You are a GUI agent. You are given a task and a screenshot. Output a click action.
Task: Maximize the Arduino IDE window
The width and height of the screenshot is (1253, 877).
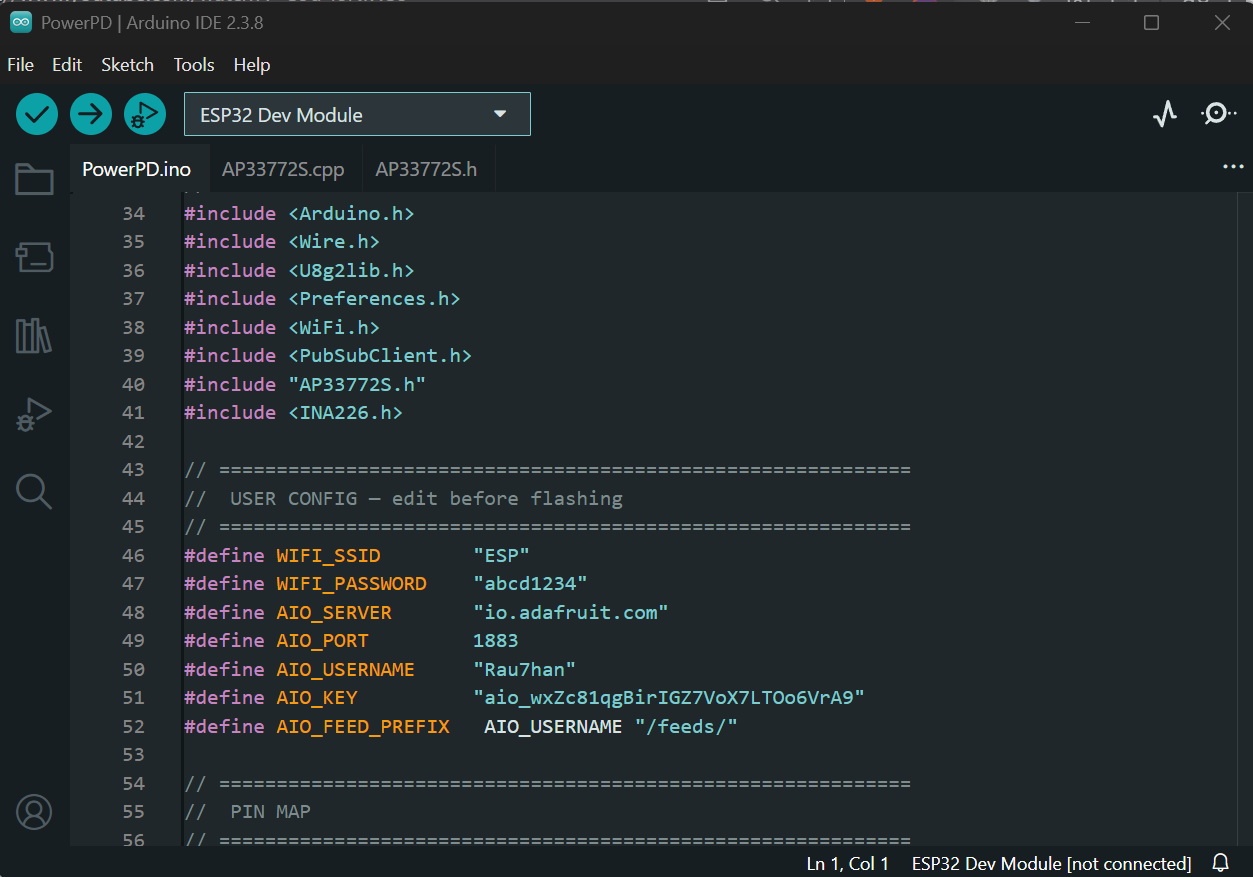[x=1151, y=22]
